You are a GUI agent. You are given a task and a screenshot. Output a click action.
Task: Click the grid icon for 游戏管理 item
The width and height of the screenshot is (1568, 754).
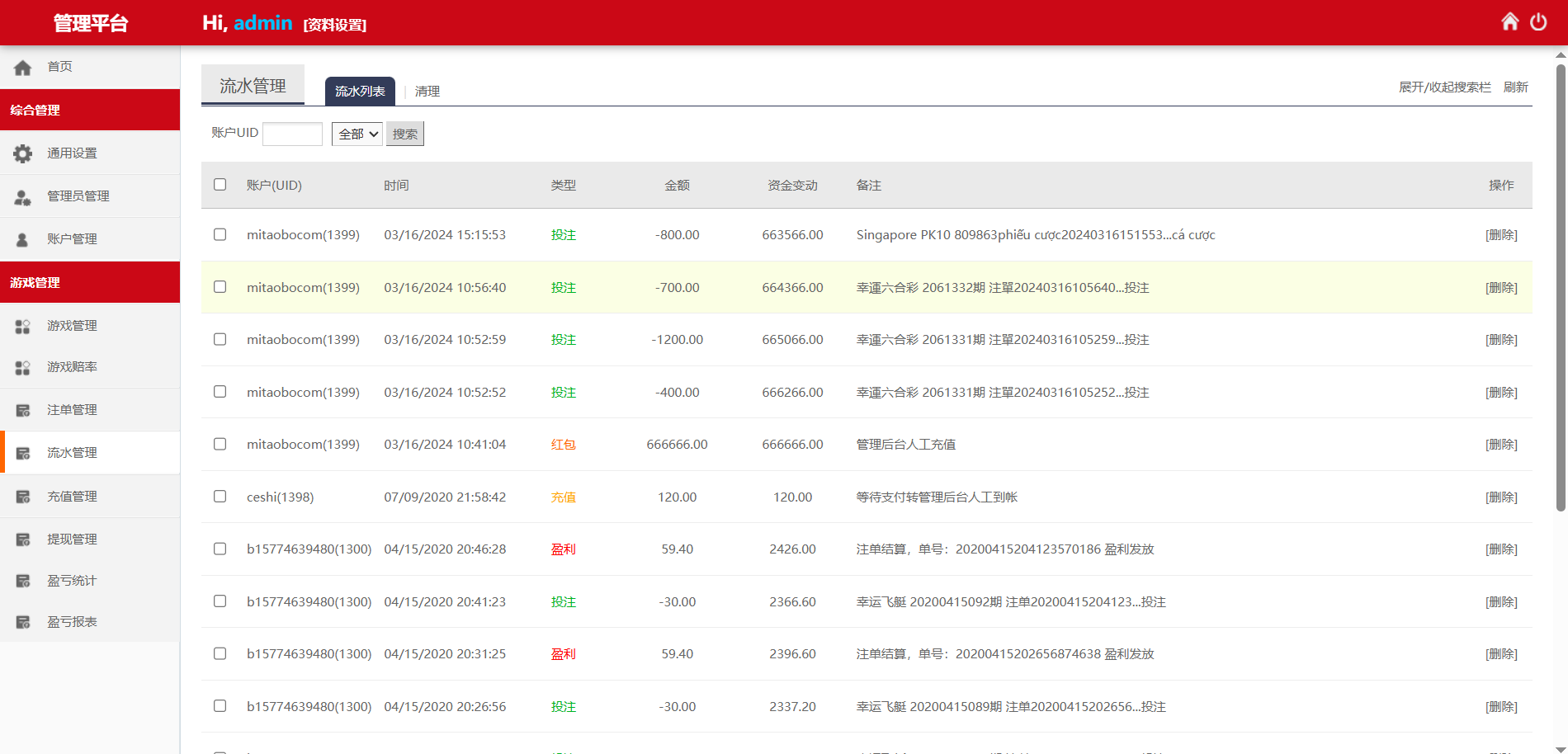point(23,326)
